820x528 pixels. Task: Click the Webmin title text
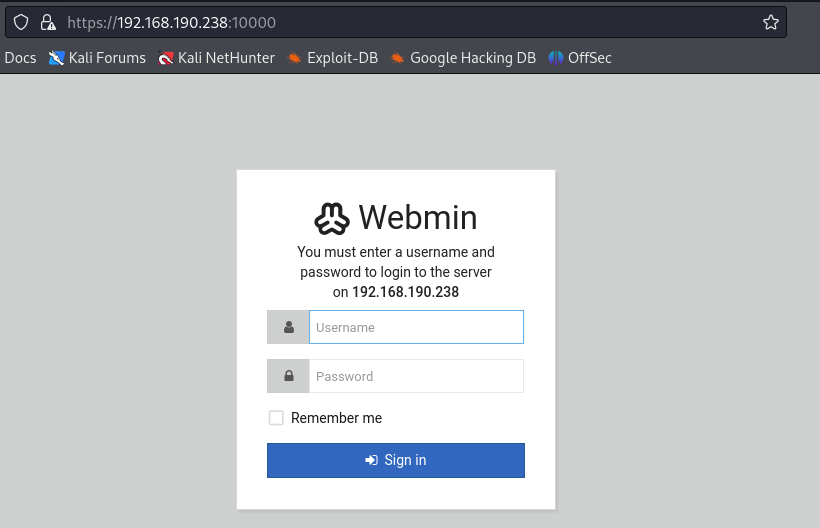[418, 217]
